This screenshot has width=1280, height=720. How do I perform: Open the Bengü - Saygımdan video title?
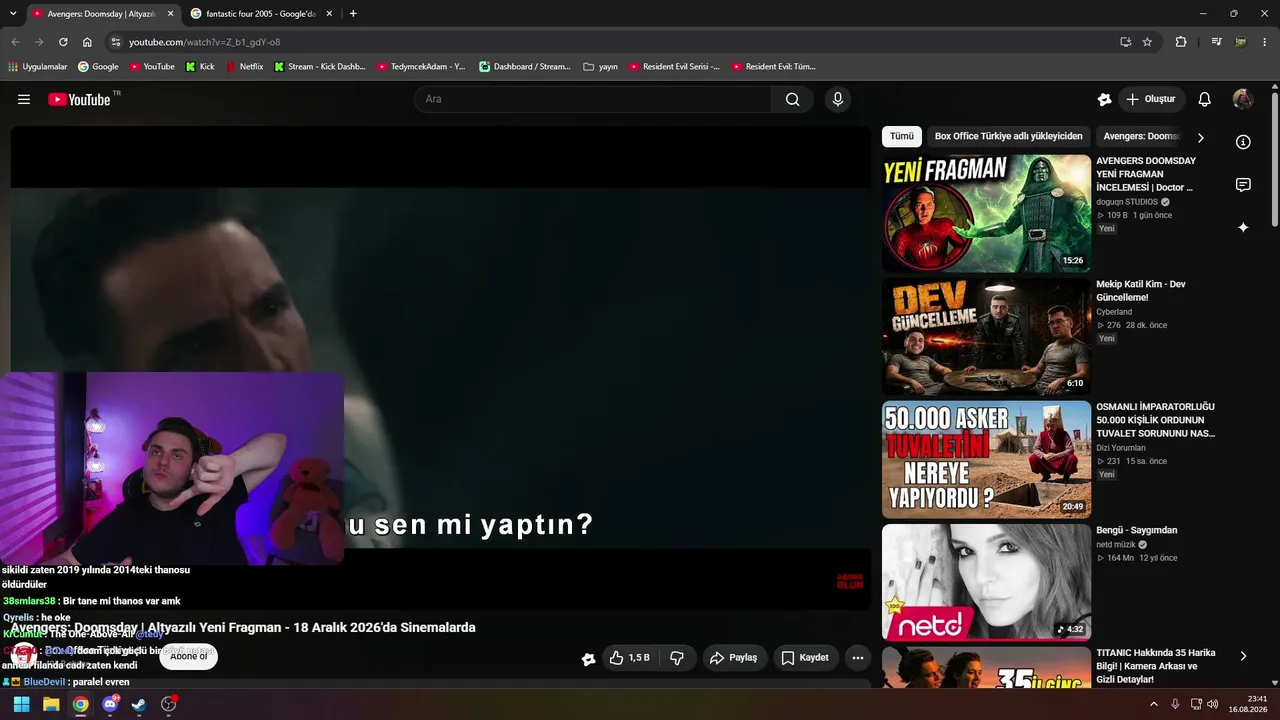click(x=1137, y=530)
